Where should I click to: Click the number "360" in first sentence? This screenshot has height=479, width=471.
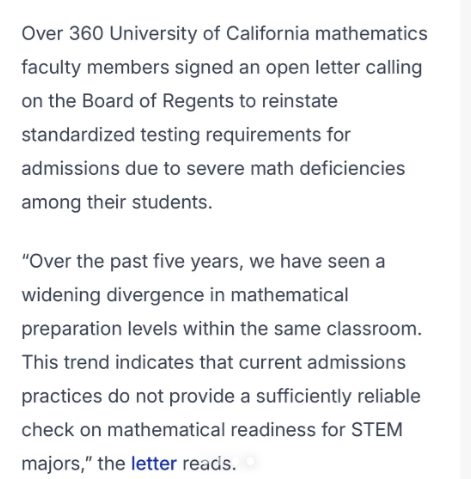click(x=86, y=33)
